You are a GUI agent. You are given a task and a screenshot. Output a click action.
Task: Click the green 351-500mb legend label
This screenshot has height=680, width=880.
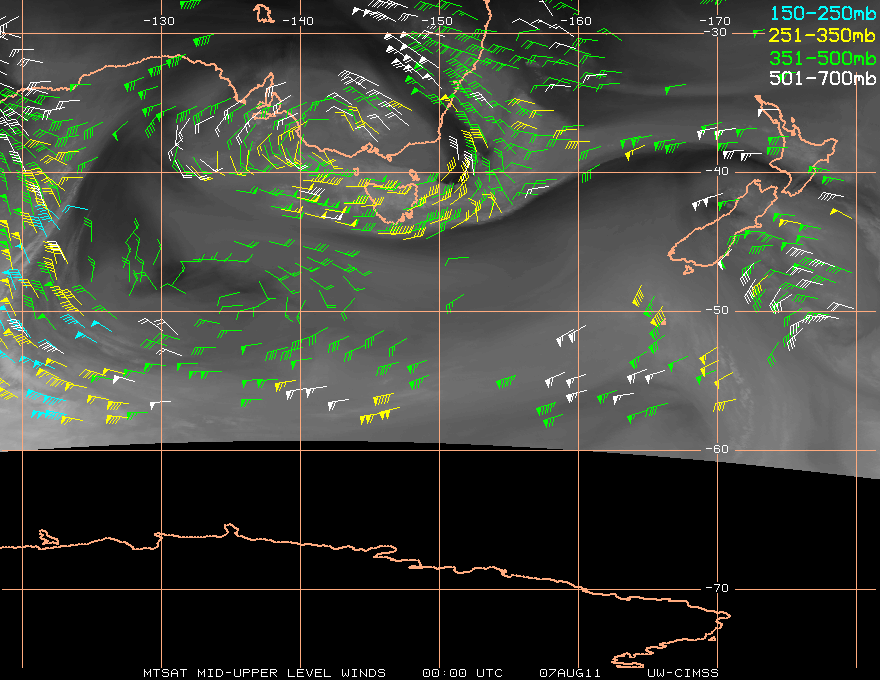coord(818,57)
